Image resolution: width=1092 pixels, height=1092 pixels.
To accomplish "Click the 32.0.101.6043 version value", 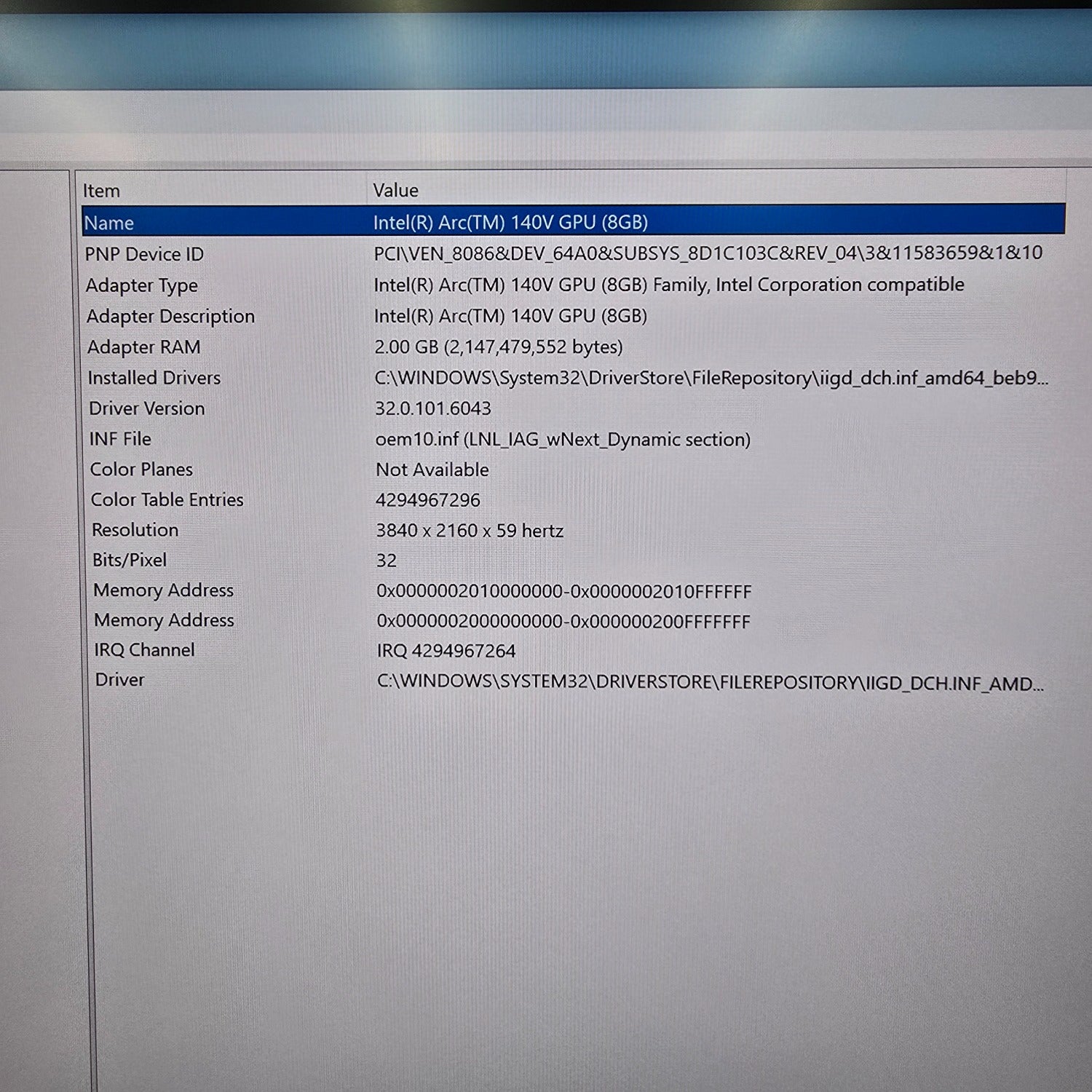I will [433, 408].
